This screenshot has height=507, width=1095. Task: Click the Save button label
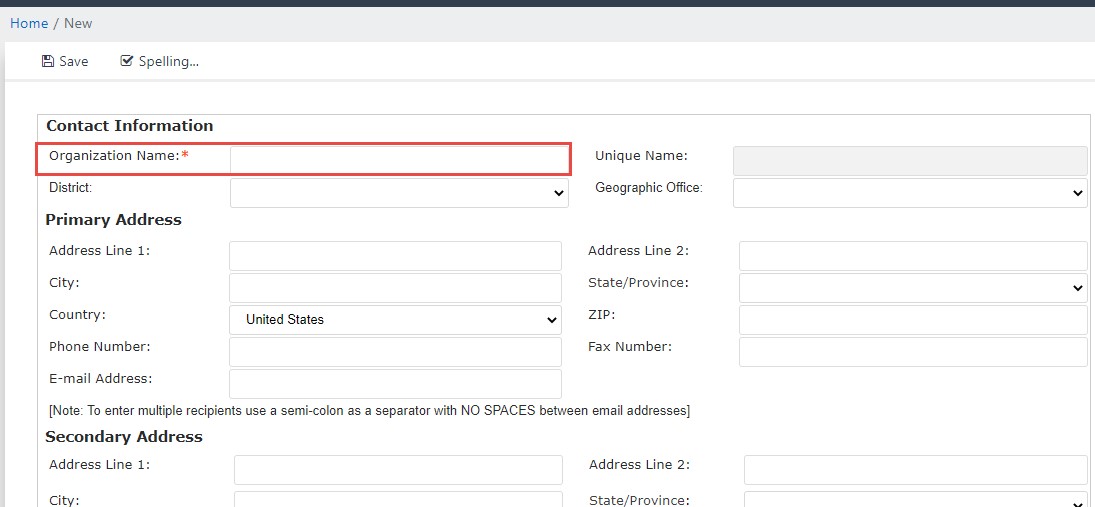coord(74,61)
